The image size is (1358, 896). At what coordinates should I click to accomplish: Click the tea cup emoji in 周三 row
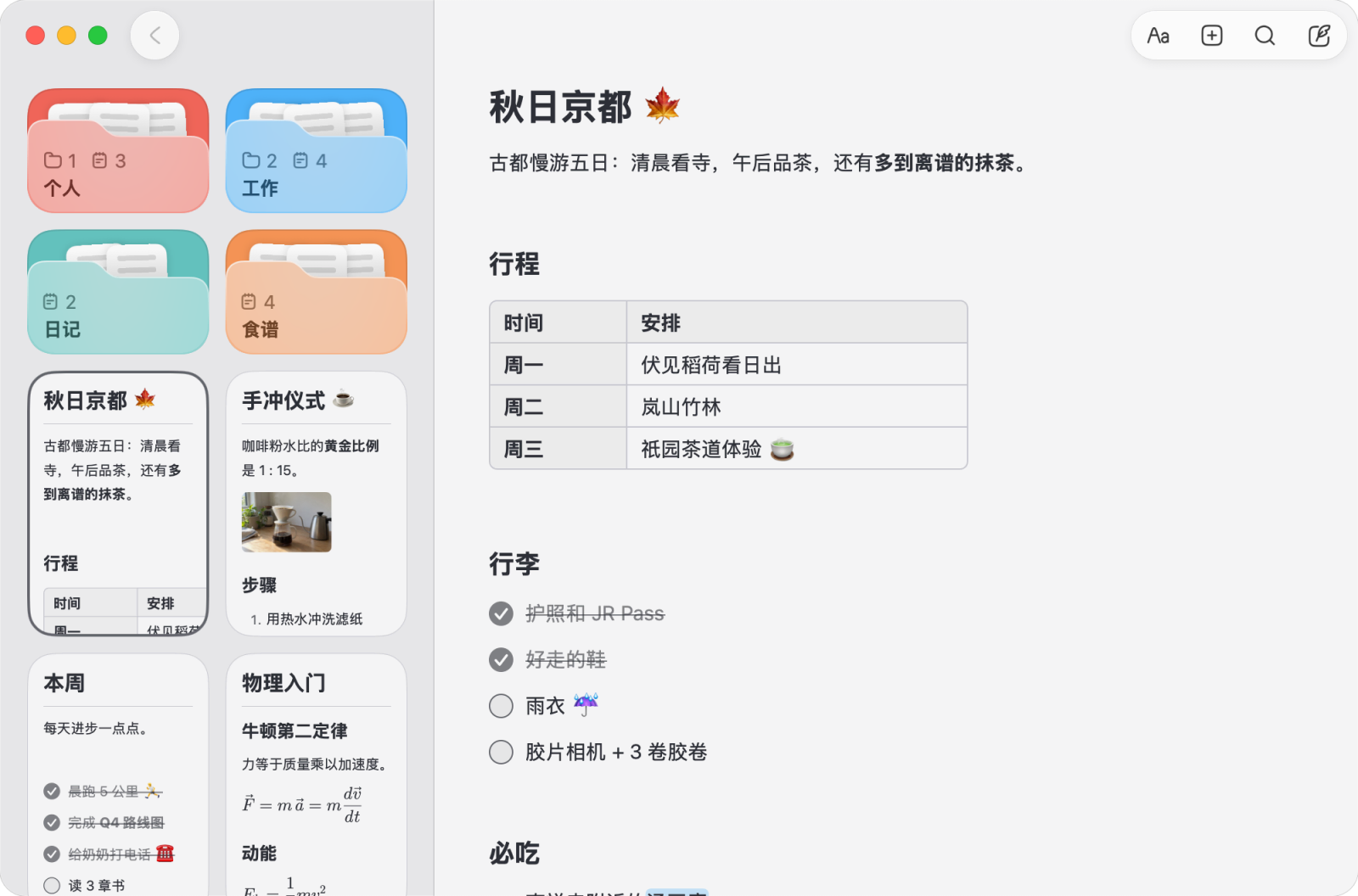(x=782, y=450)
